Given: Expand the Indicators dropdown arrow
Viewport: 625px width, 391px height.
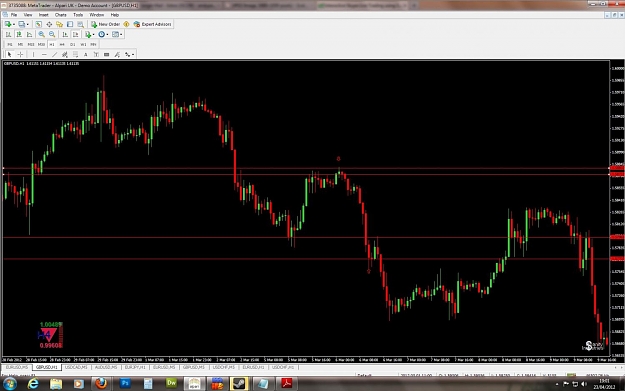Looking at the screenshot, I should [x=93, y=34].
